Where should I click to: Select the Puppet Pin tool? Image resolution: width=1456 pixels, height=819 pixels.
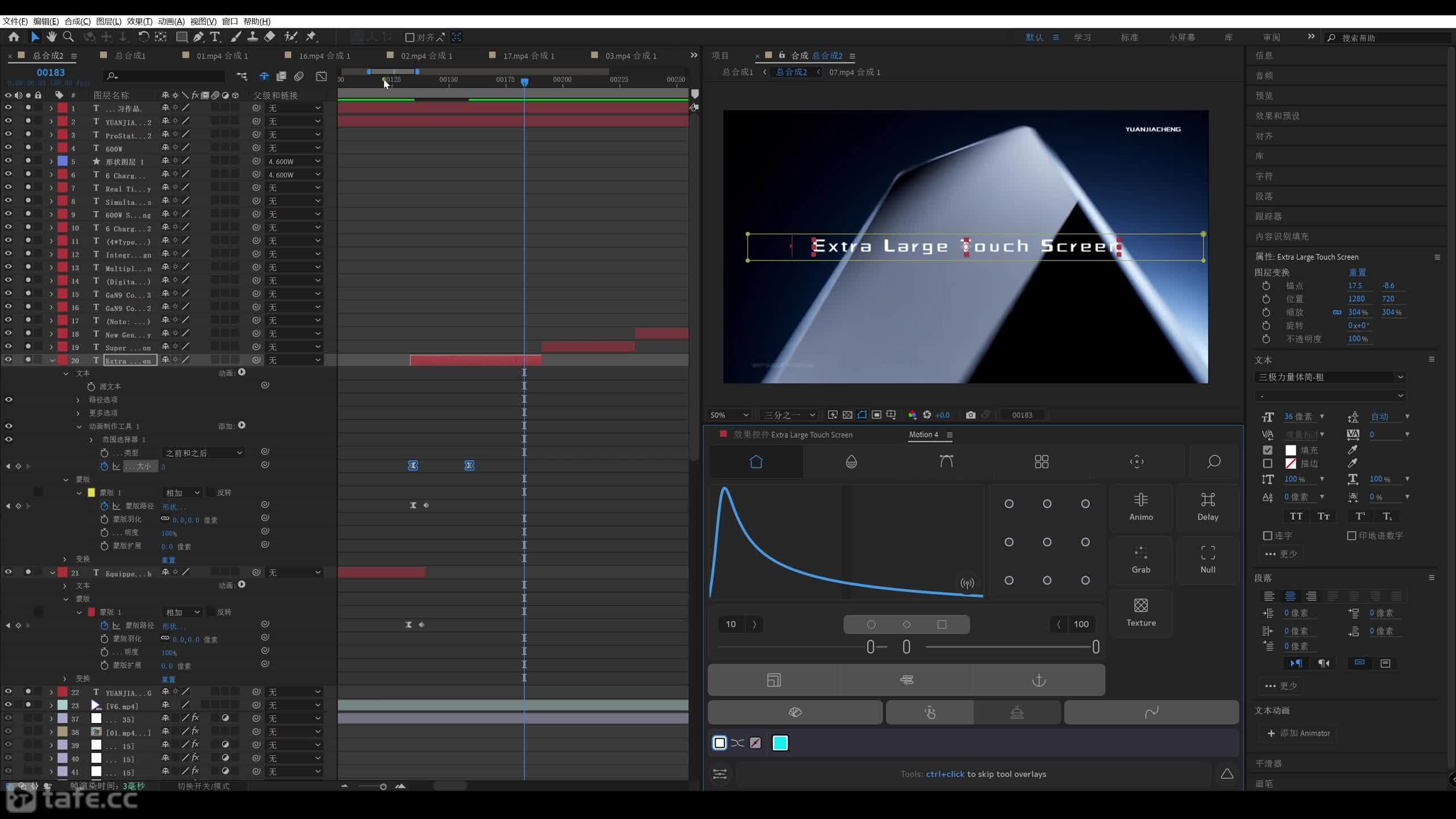coord(311,37)
